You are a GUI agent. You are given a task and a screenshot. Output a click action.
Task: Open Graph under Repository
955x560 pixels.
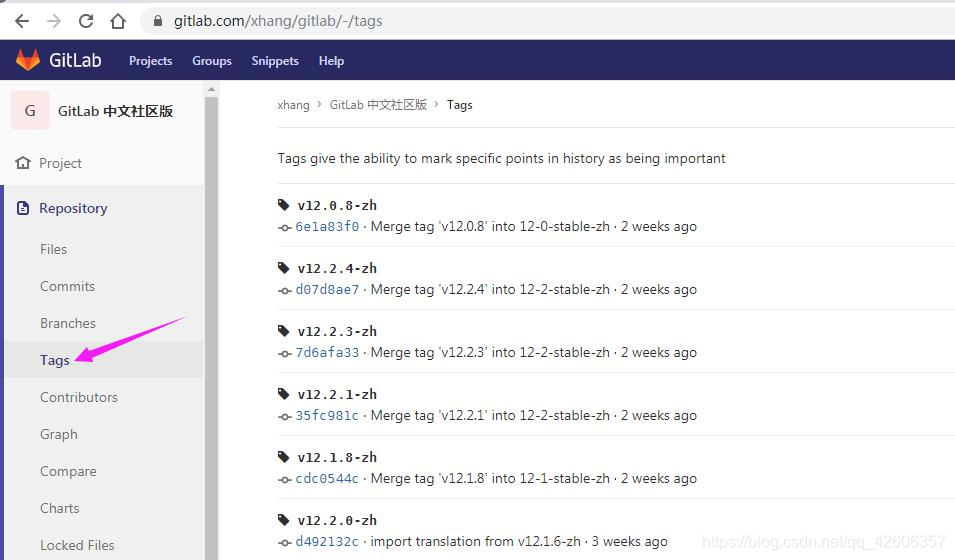pyautogui.click(x=58, y=434)
